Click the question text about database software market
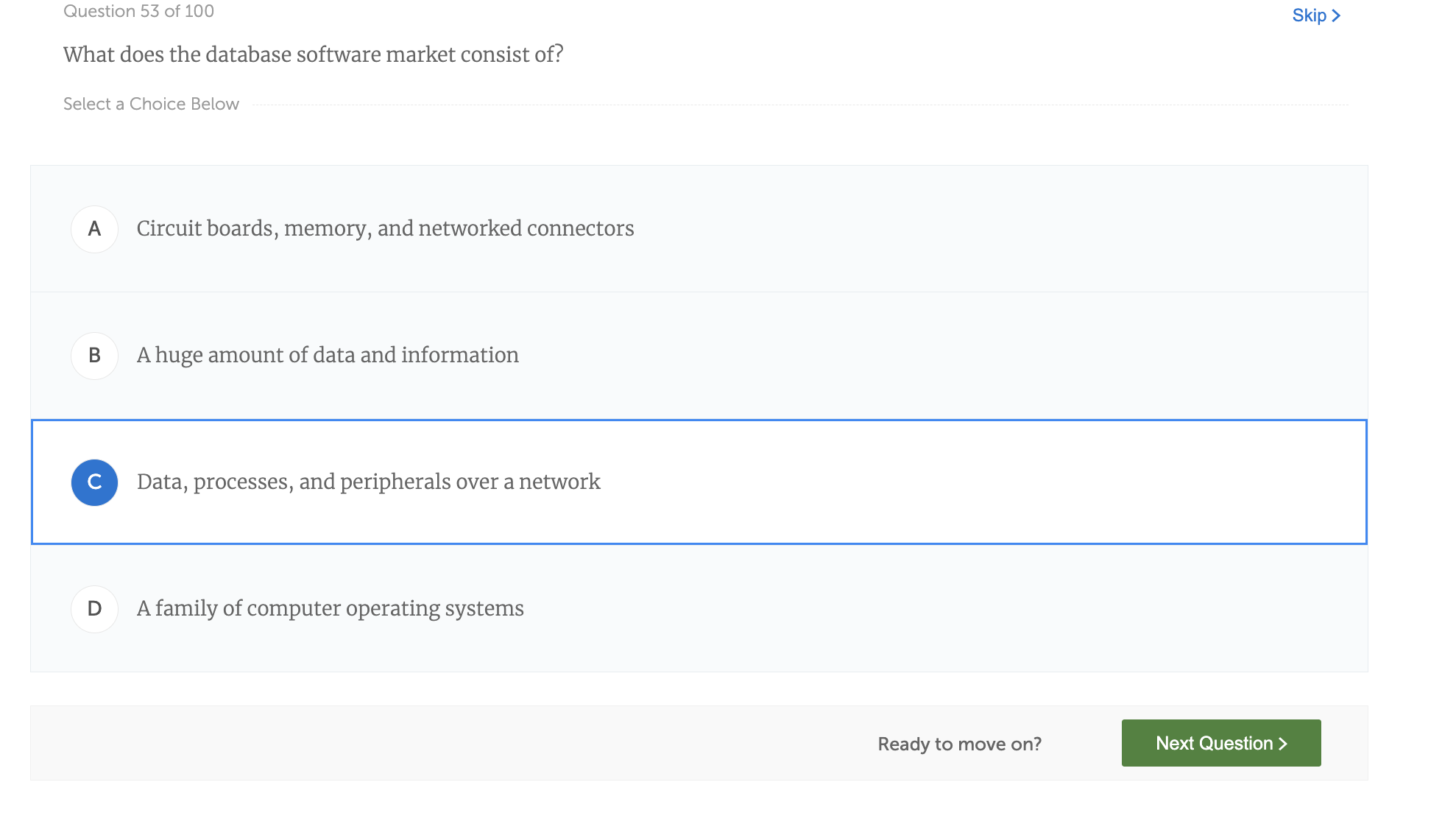Screen dimensions: 1456x838 tap(313, 54)
